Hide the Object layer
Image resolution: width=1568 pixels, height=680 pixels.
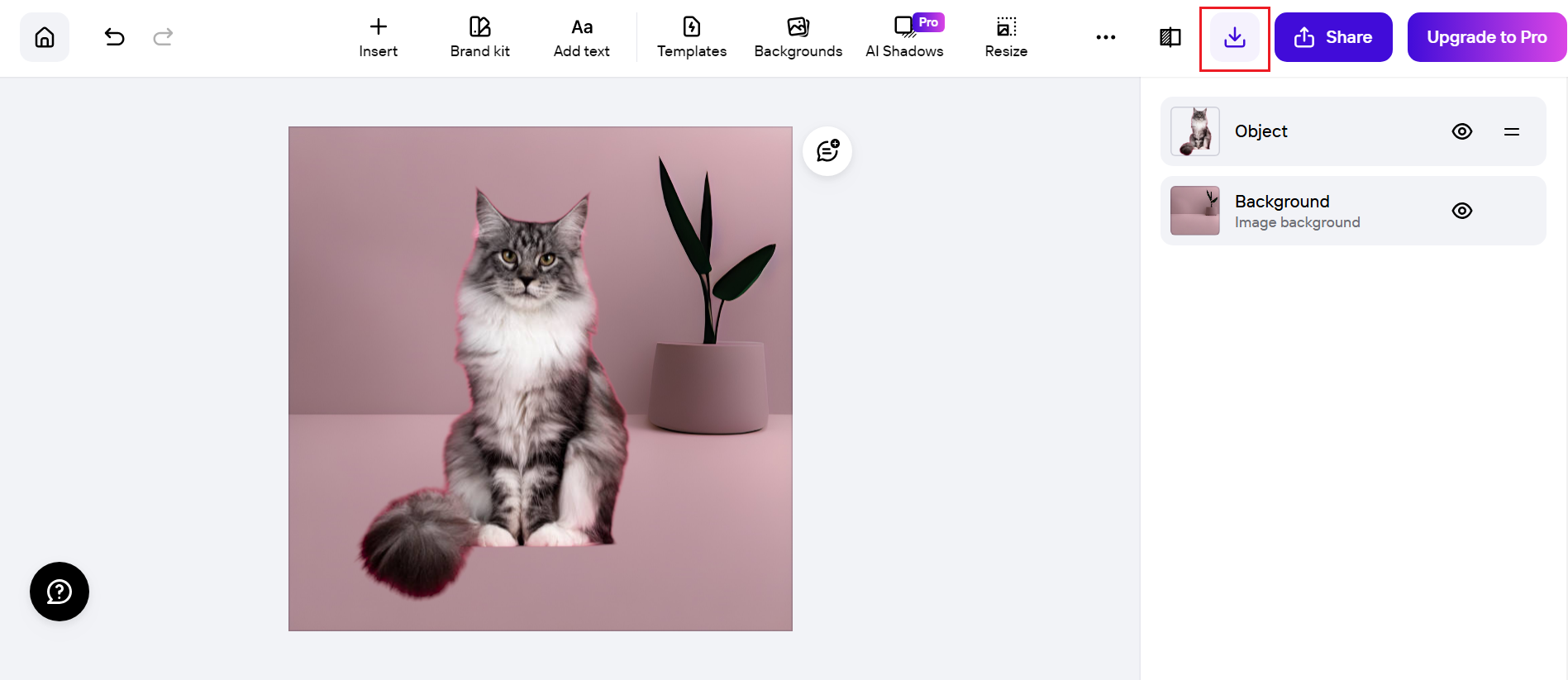[1462, 131]
